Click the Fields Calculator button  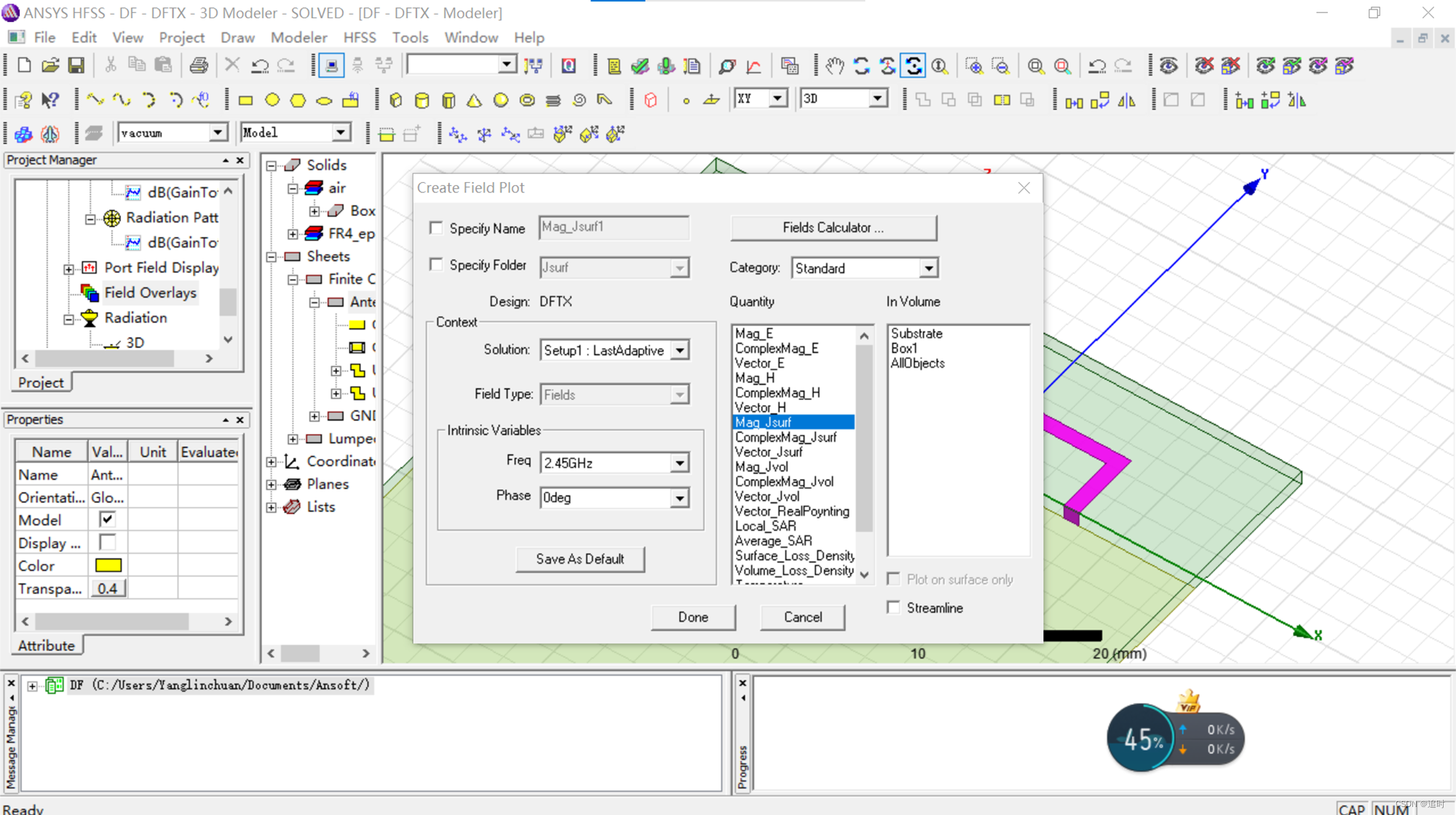(x=833, y=228)
